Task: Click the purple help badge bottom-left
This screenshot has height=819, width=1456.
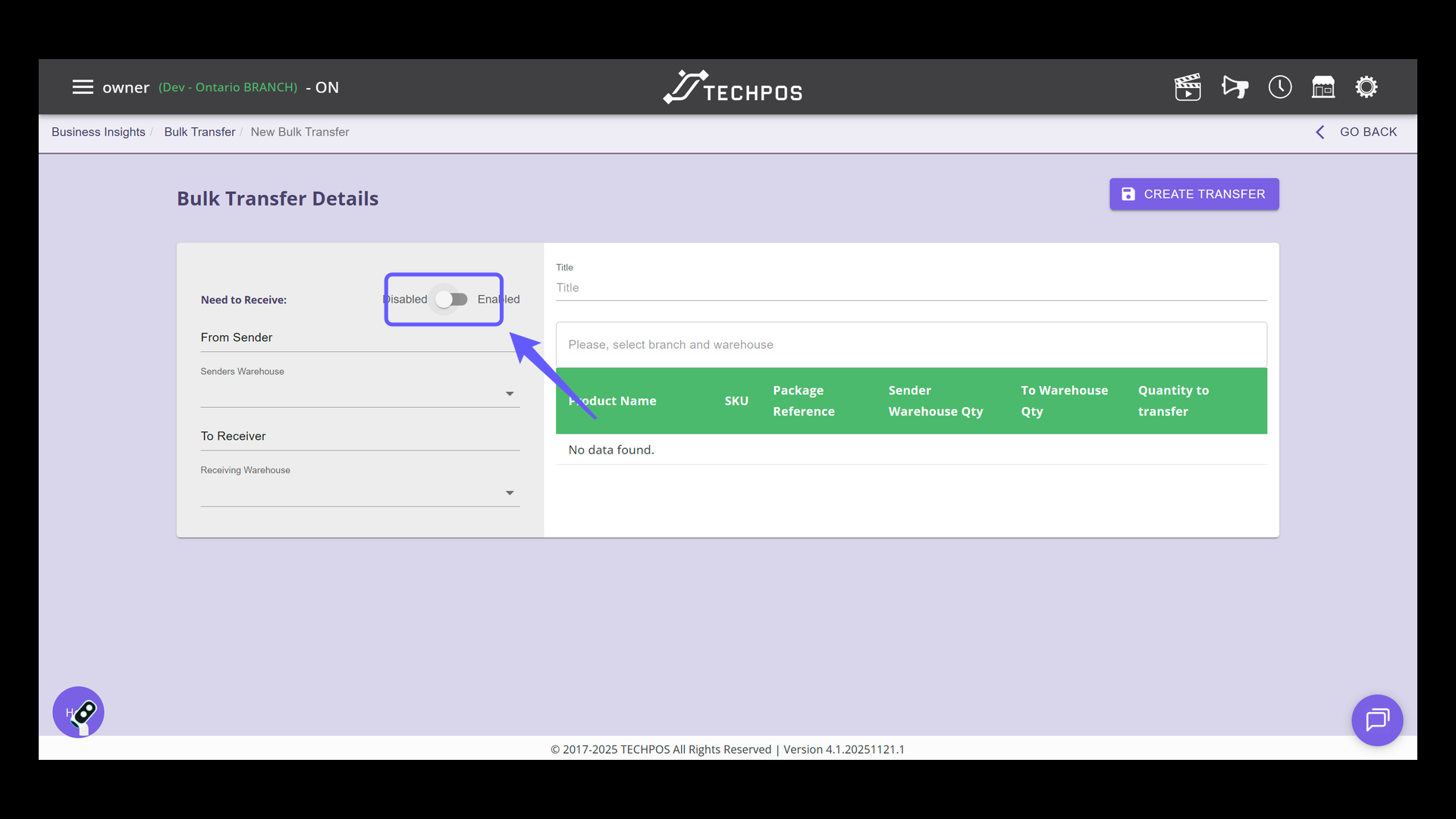Action: point(78,712)
